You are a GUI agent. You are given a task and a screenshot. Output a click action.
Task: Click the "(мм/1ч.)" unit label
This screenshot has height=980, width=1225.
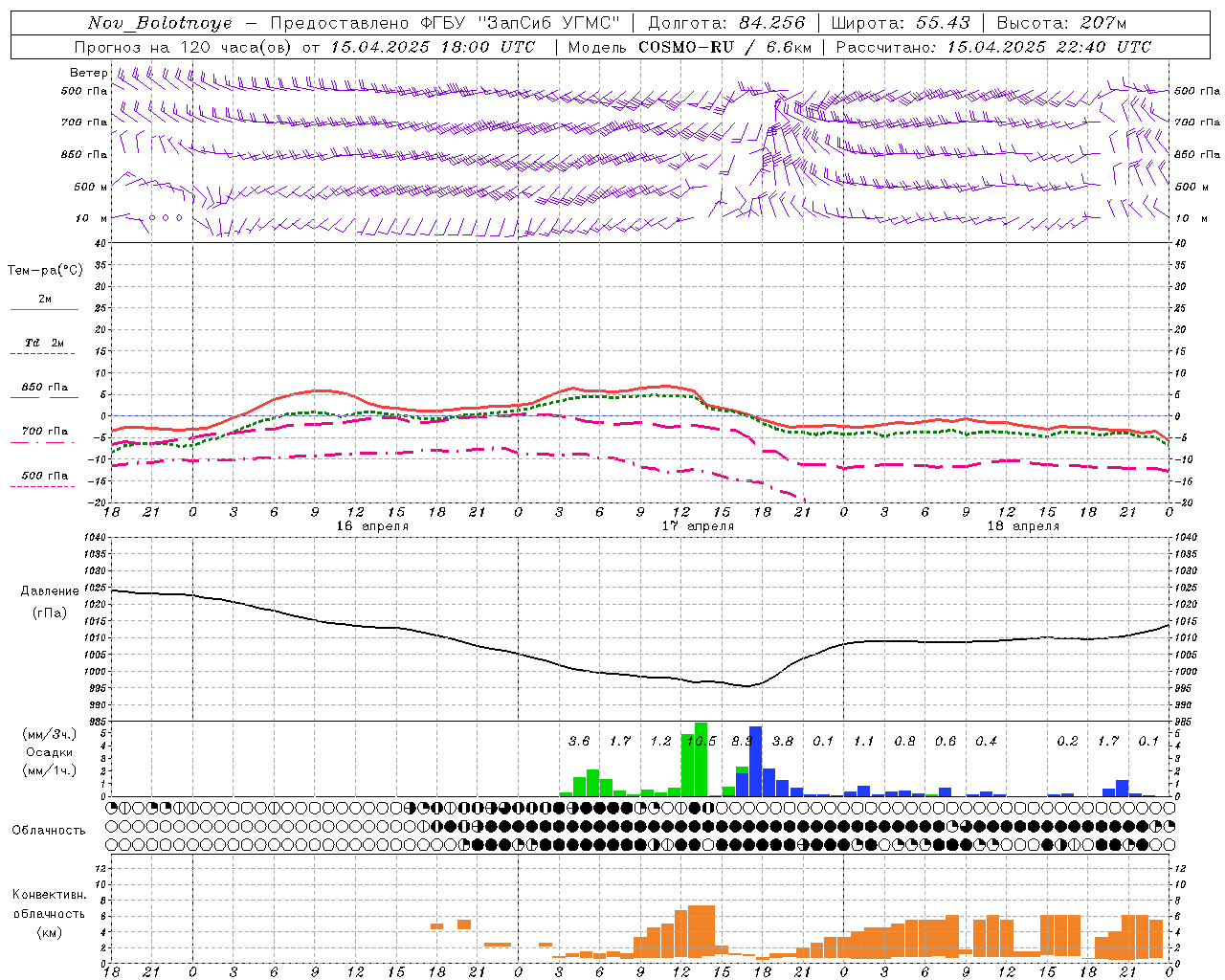pyautogui.click(x=48, y=770)
